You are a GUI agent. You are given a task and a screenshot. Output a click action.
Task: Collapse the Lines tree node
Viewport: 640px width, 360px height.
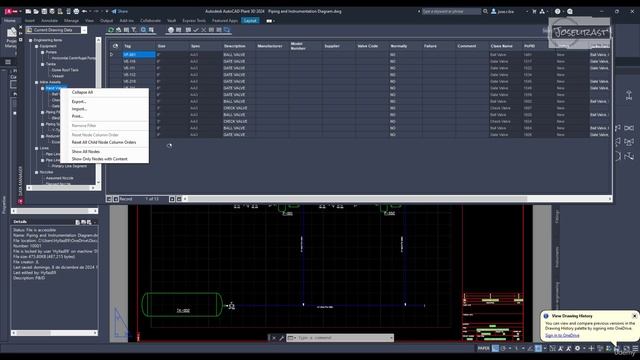[x=37, y=148]
